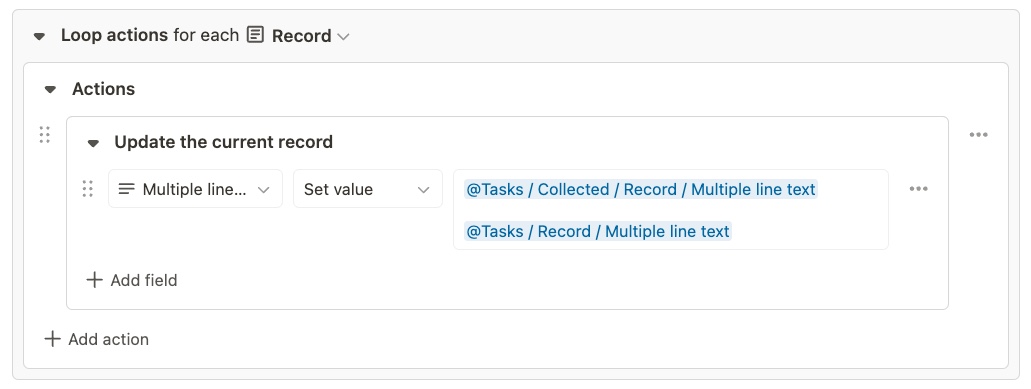
Task: Collapse the Loop actions section triangle
Action: pos(39,36)
